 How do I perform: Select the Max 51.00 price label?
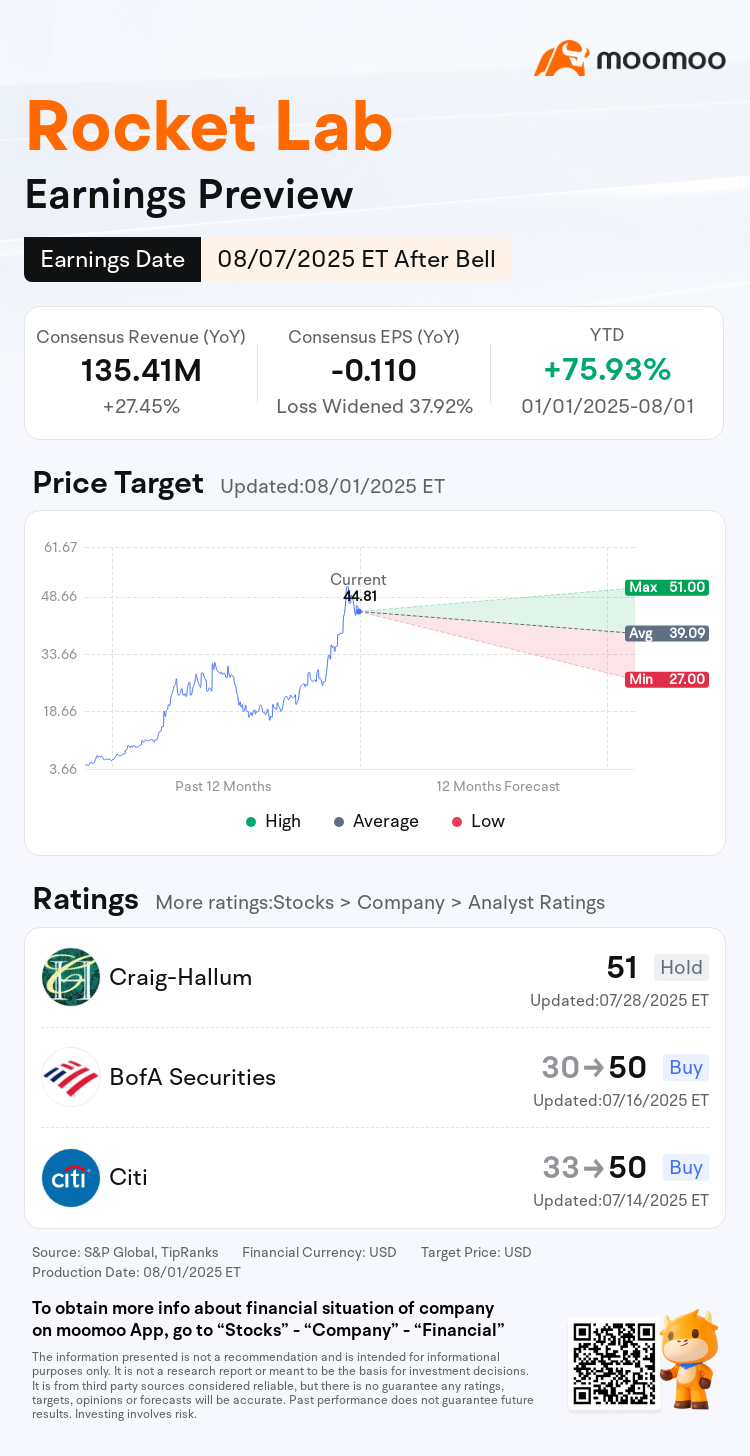[x=666, y=587]
